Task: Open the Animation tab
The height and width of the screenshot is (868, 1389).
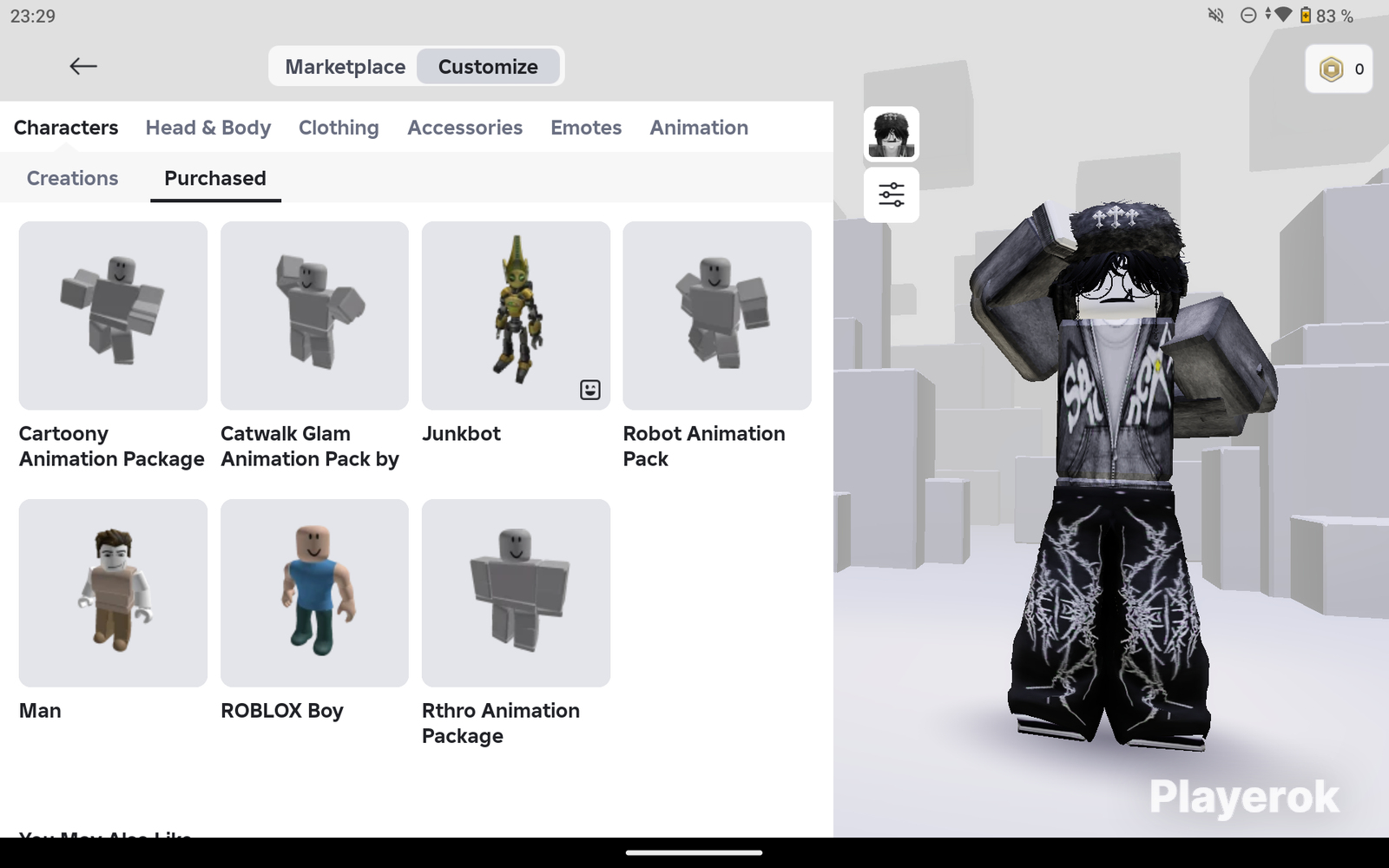Action: click(x=699, y=128)
